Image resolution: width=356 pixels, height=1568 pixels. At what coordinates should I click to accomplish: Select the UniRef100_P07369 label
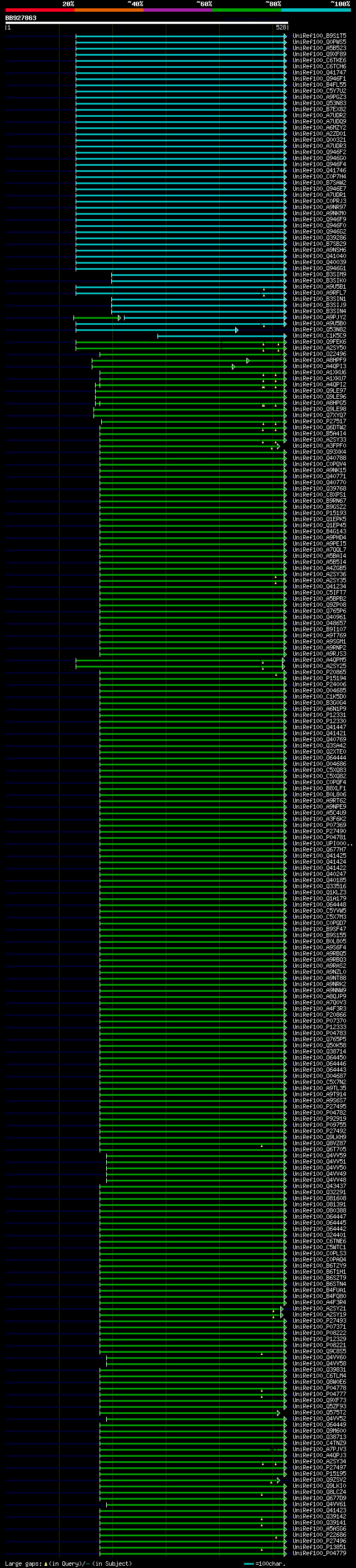click(319, 825)
